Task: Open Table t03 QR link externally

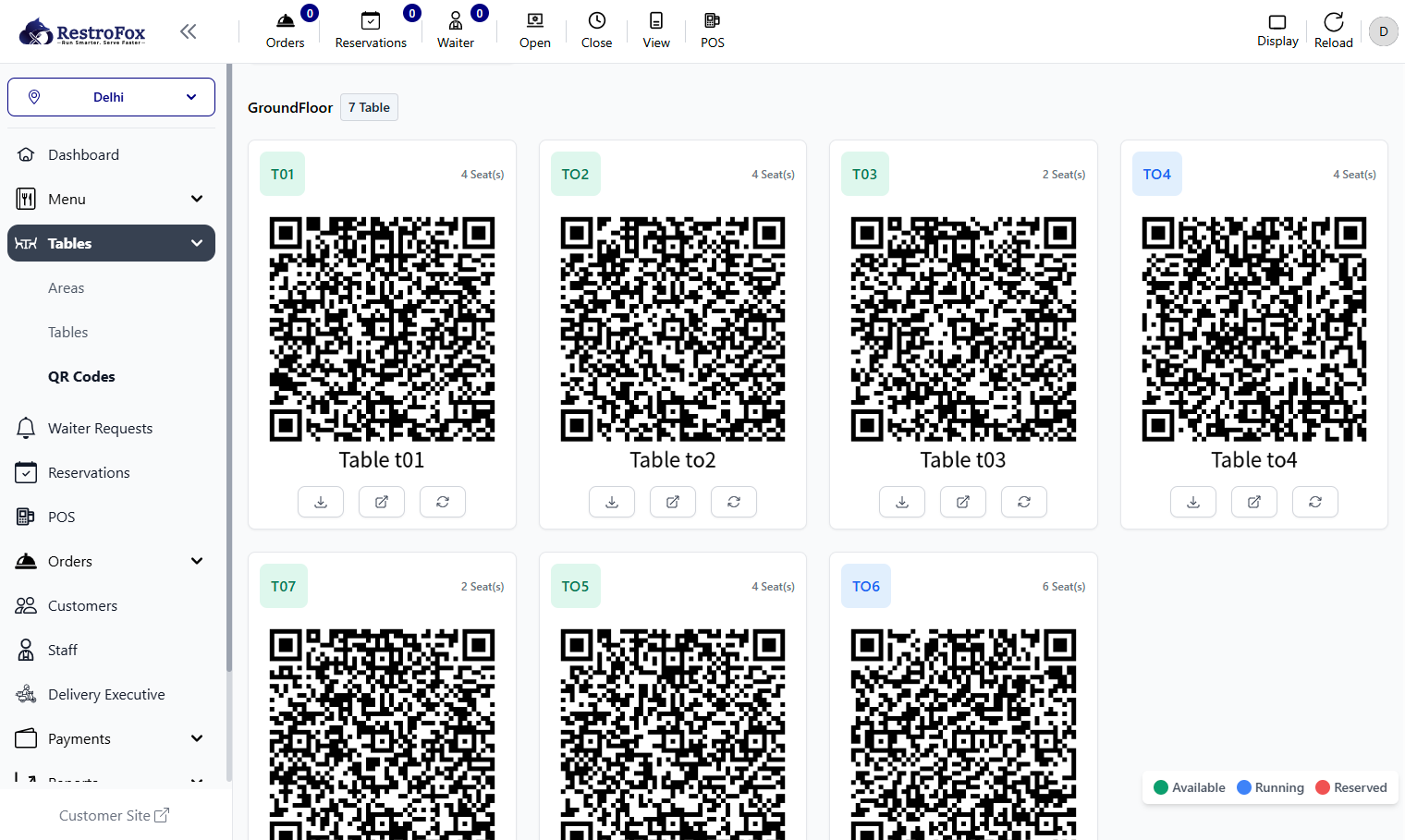Action: pos(963,502)
